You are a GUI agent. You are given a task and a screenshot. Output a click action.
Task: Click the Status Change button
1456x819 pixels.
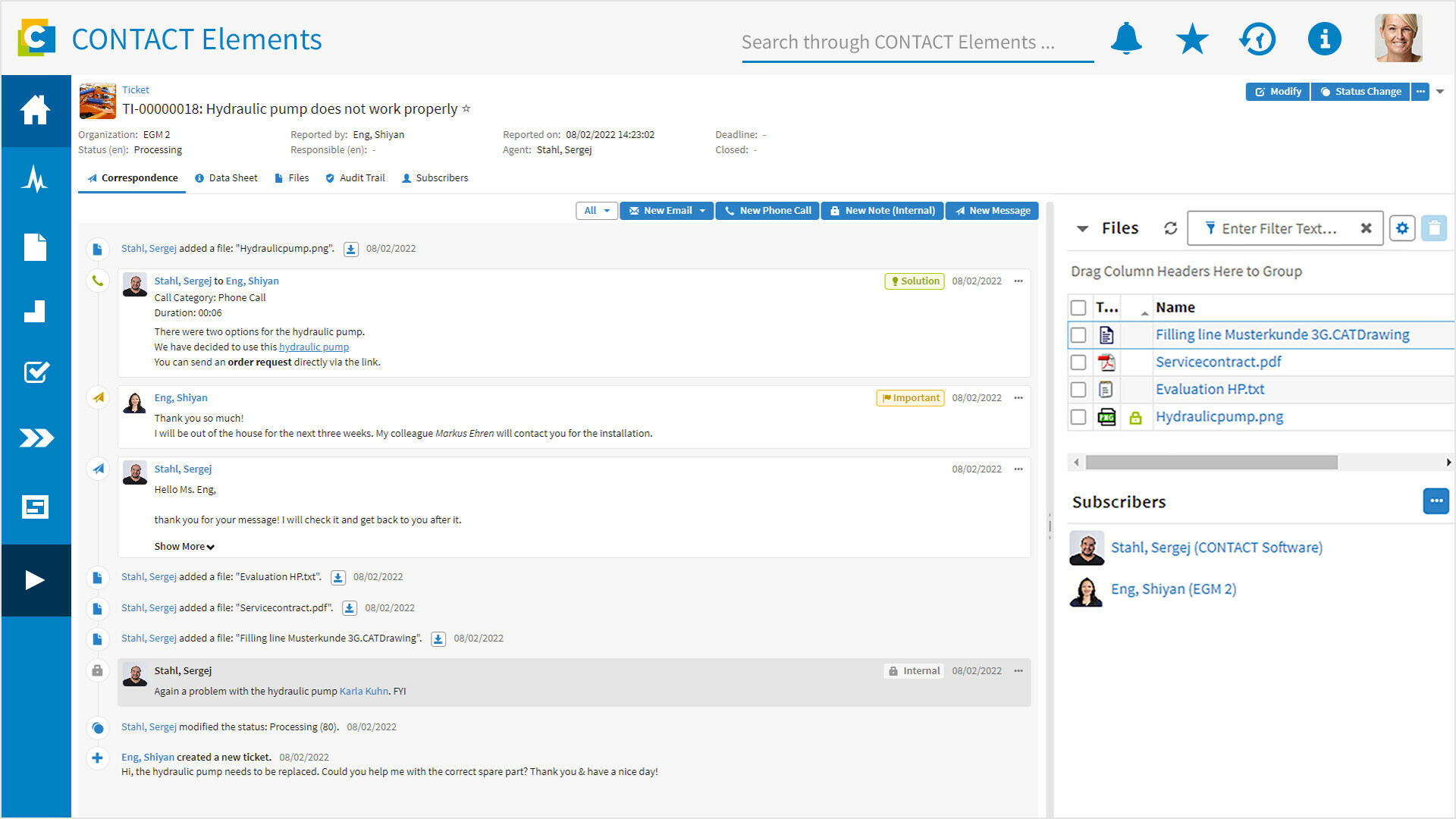[1360, 92]
